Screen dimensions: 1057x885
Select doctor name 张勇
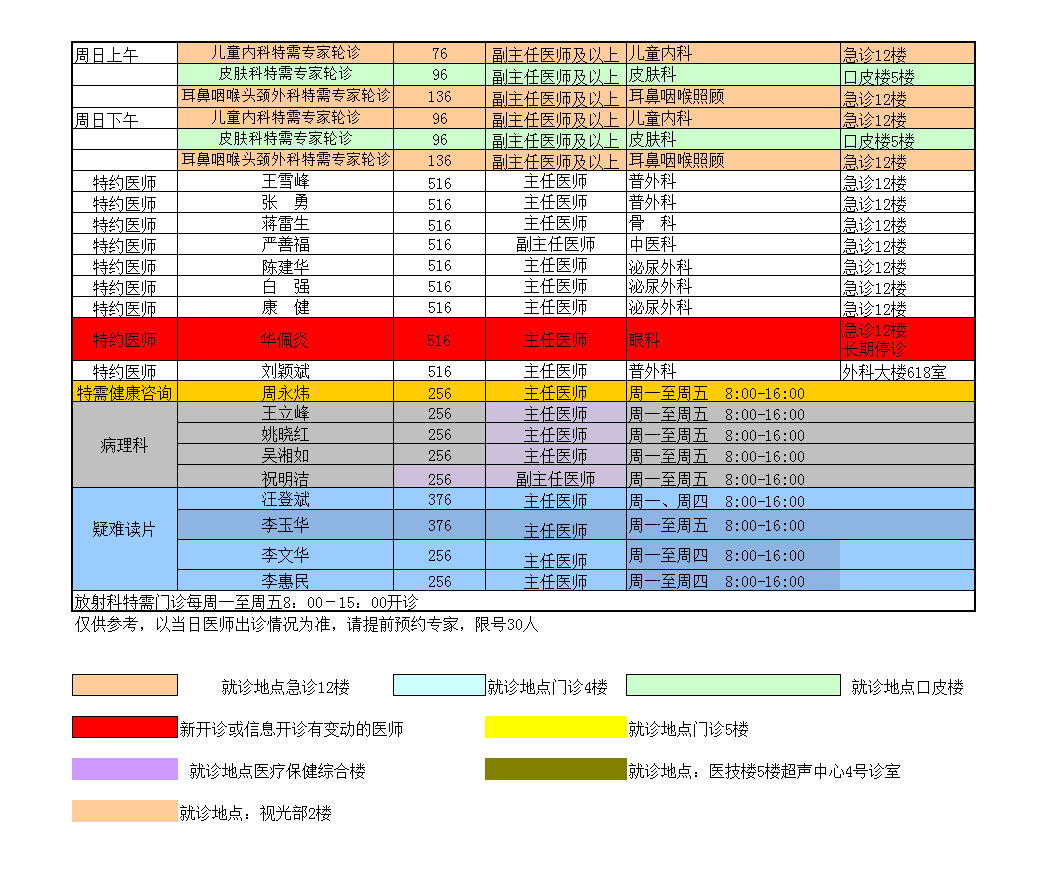click(x=285, y=202)
